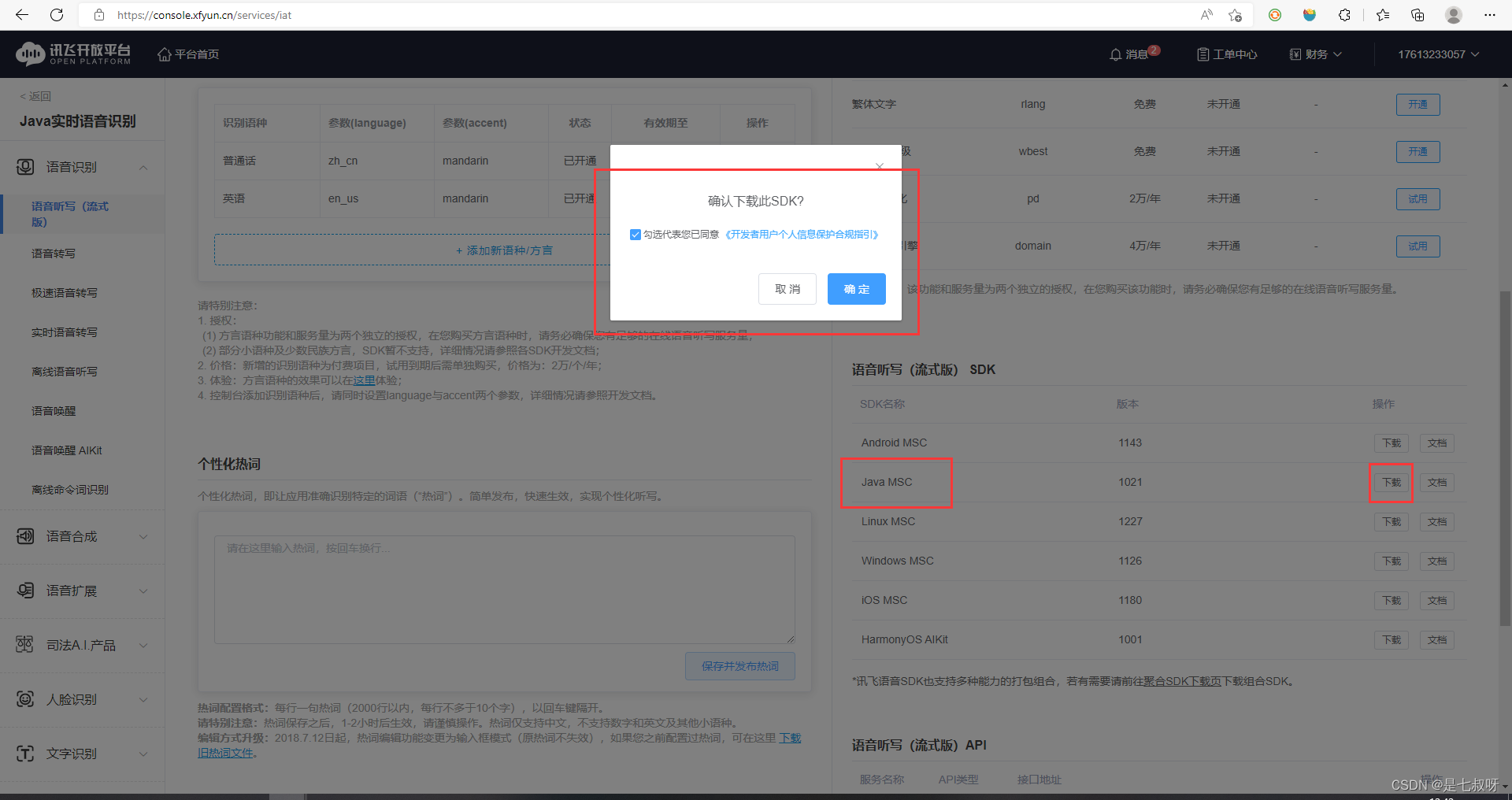This screenshot has width=1512, height=800.
Task: Click 下载 for Java MSC
Action: 1392,483
